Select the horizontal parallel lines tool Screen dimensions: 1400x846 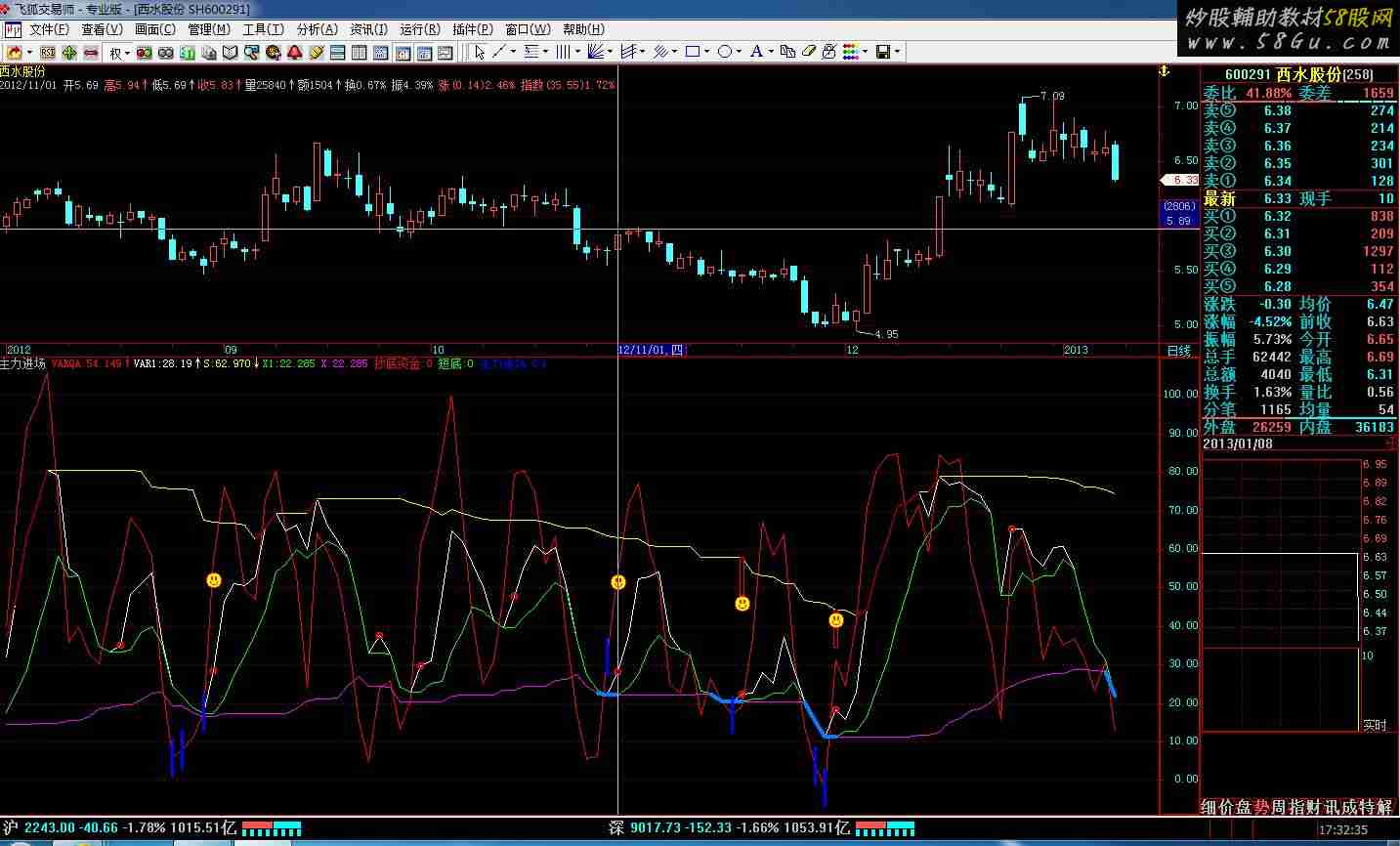[531, 52]
